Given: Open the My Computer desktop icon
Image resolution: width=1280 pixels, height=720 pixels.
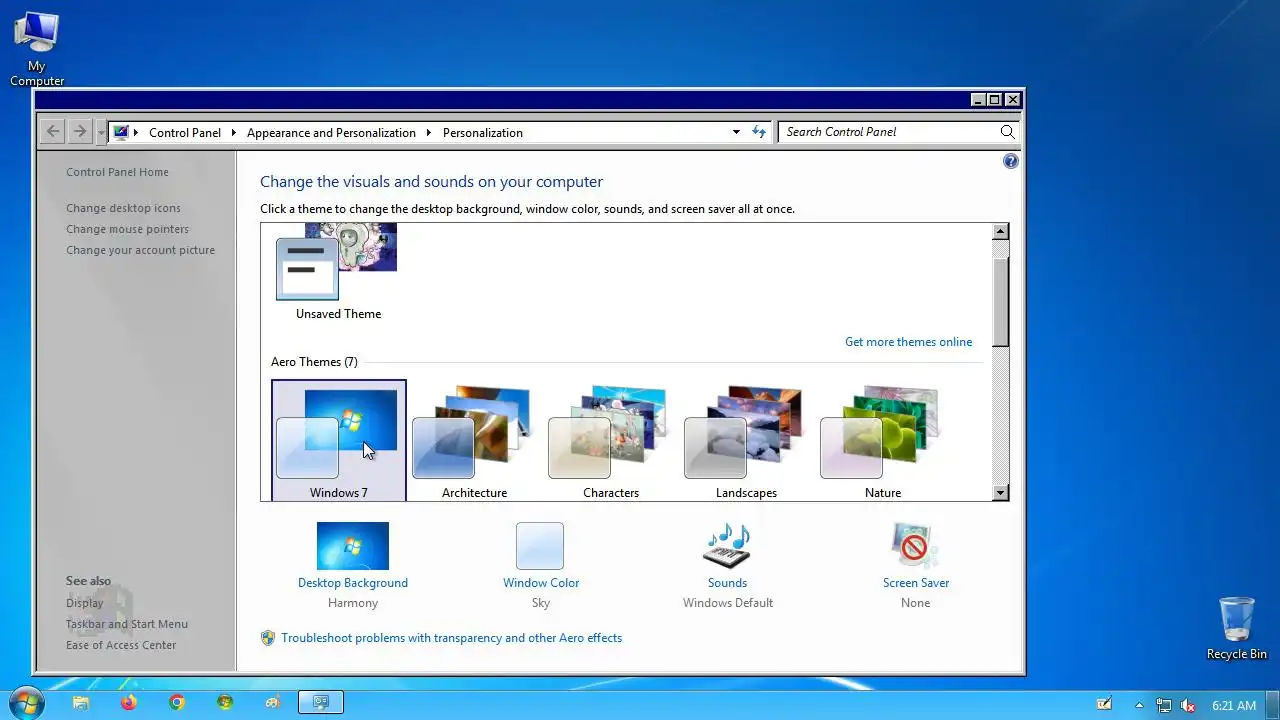Looking at the screenshot, I should (x=37, y=48).
